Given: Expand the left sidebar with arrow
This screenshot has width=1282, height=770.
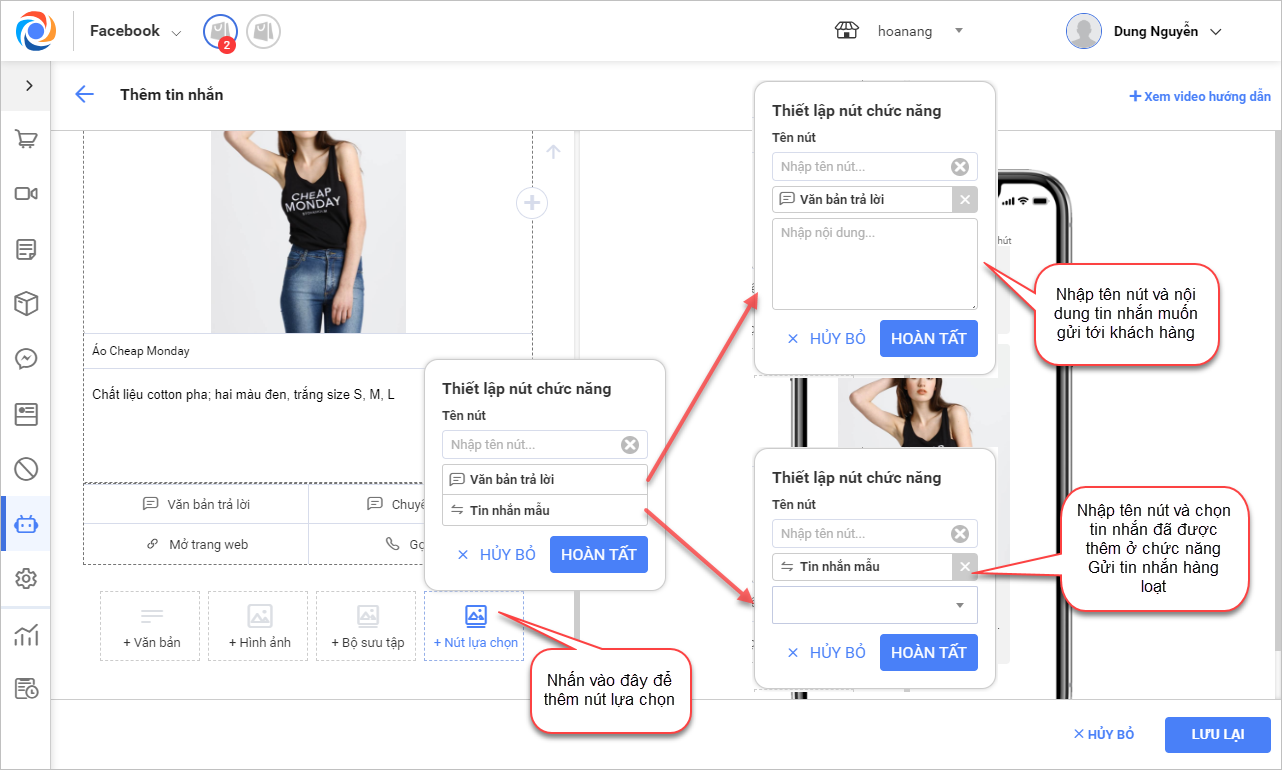Looking at the screenshot, I should click(x=29, y=86).
